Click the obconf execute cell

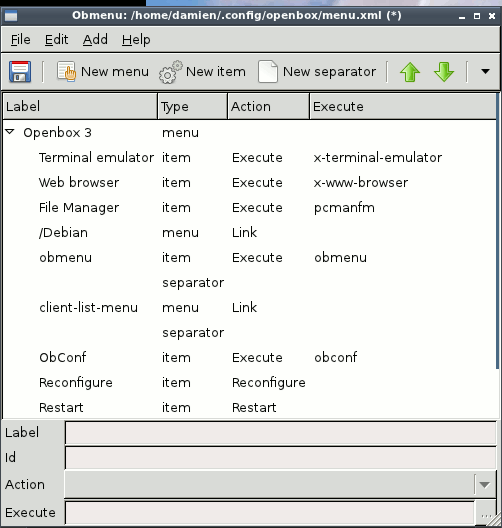(x=336, y=357)
